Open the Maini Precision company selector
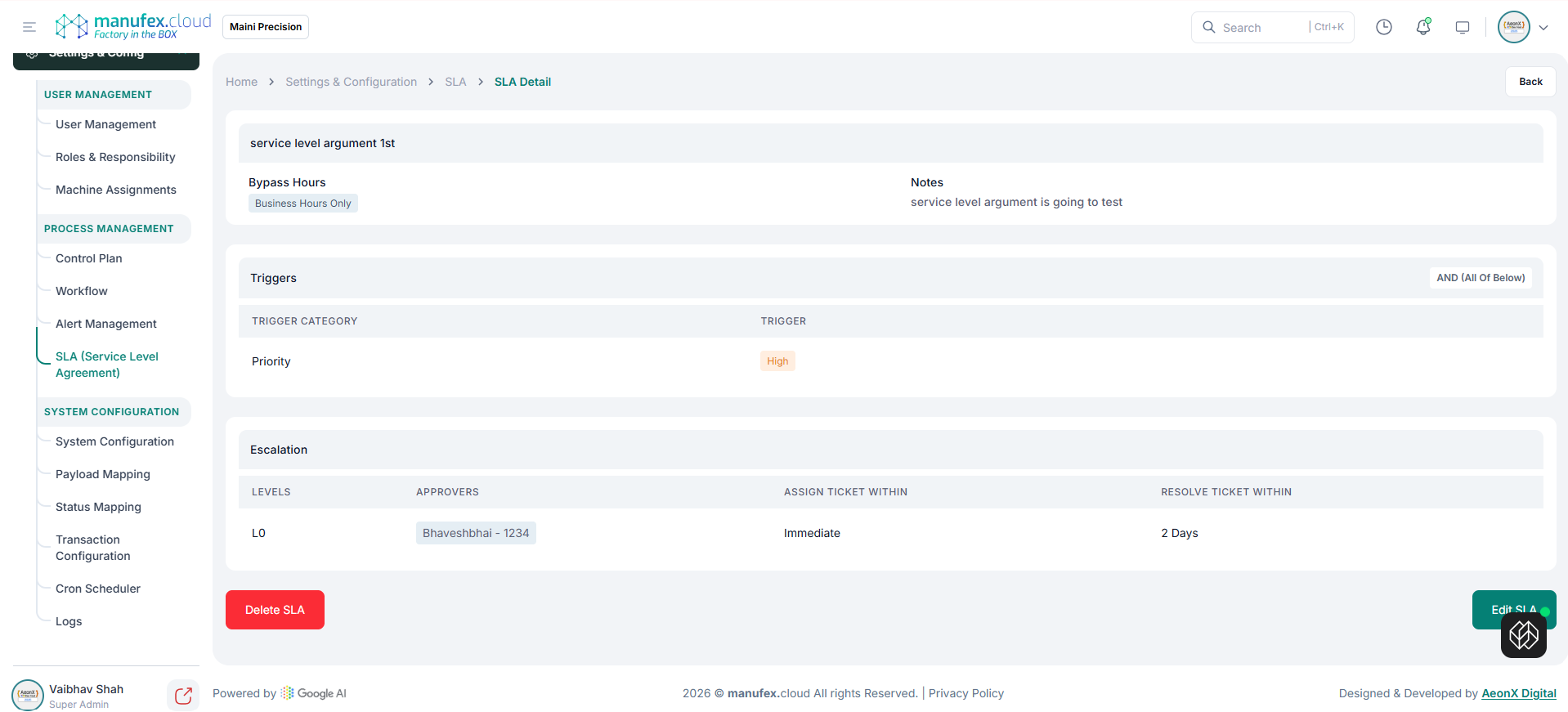This screenshot has height=712, width=1568. coord(266,27)
